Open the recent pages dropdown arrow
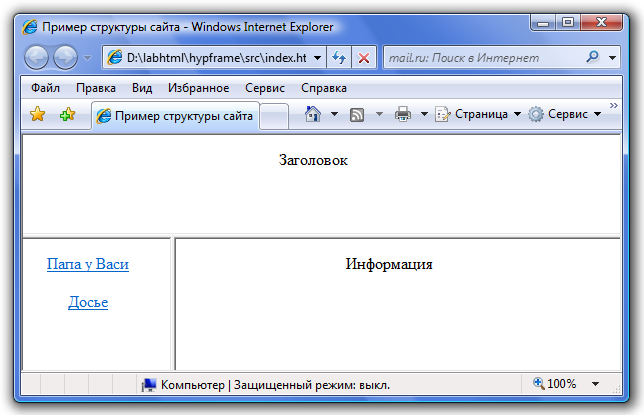Image resolution: width=644 pixels, height=415 pixels. coord(87,58)
